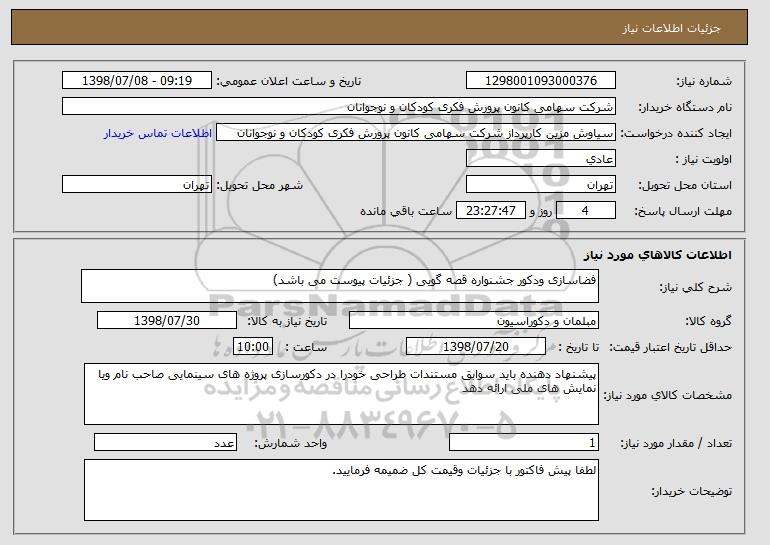Select the شهر محل تحویل field
The height and width of the screenshot is (545, 770).
pyautogui.click(x=137, y=185)
